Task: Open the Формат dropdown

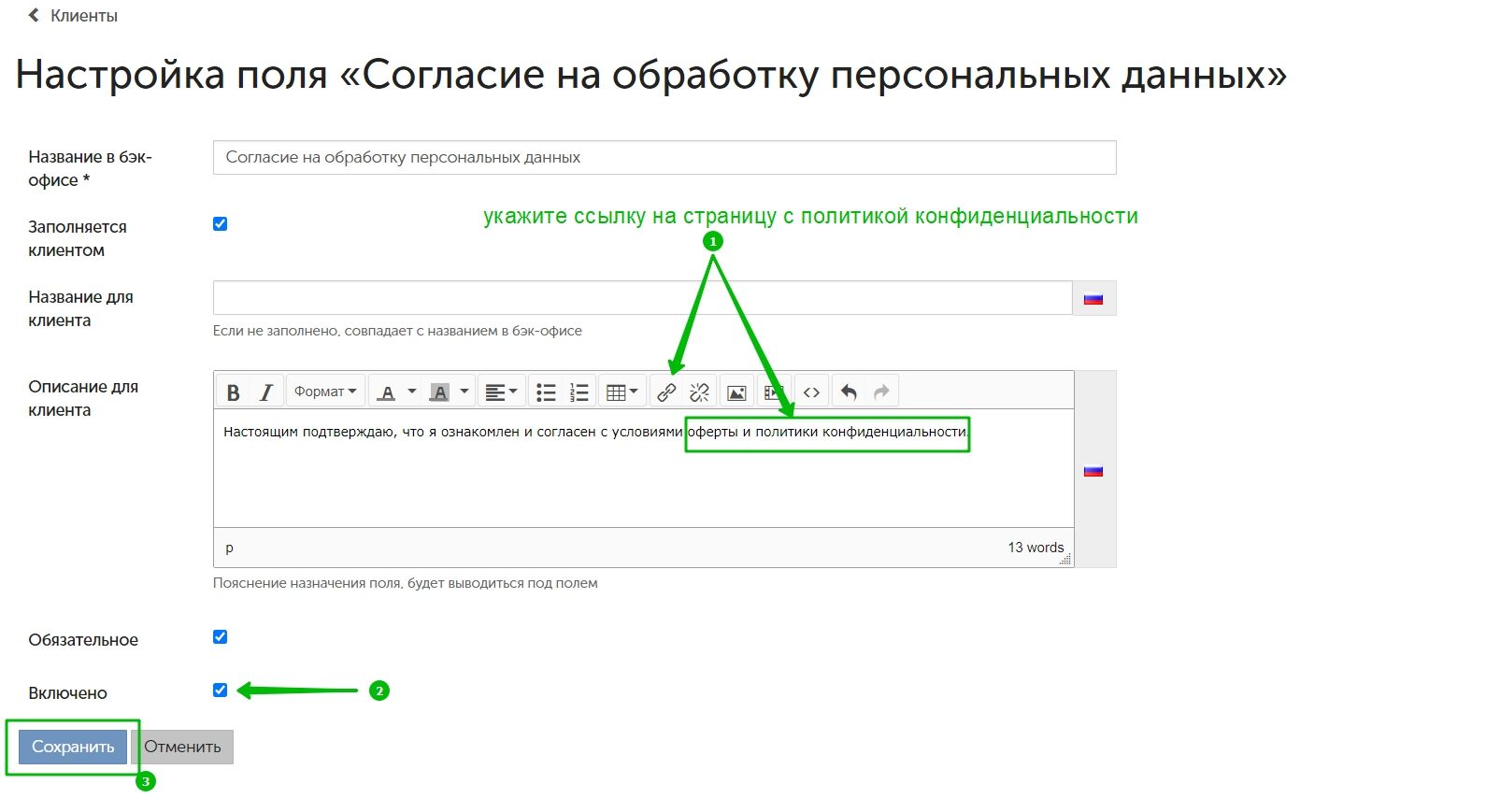Action: pyautogui.click(x=325, y=392)
